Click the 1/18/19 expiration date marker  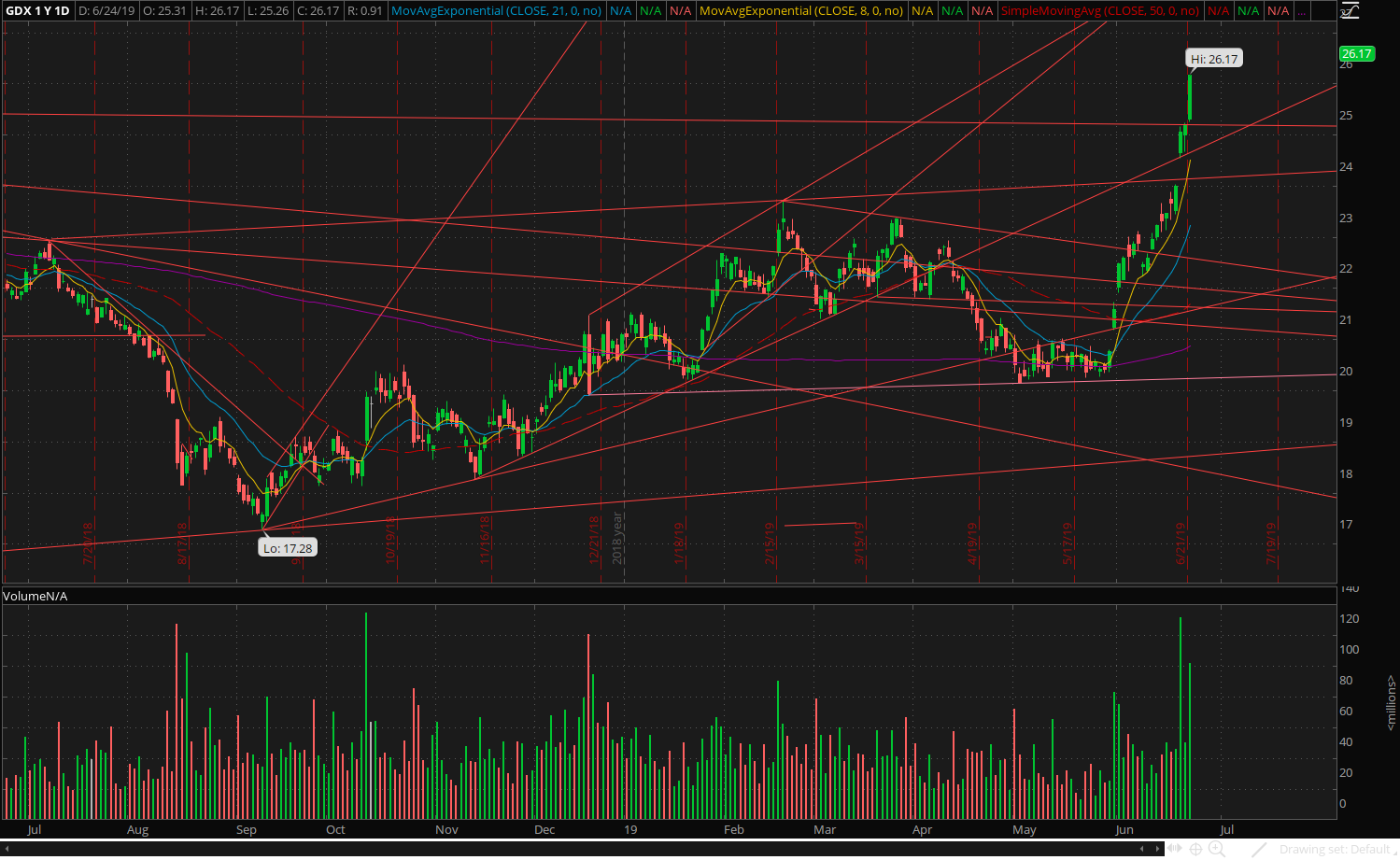point(680,543)
